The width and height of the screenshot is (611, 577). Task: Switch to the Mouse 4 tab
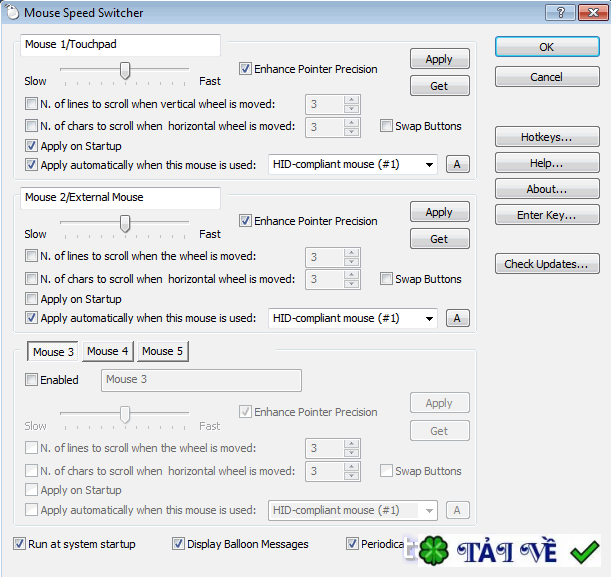(108, 351)
